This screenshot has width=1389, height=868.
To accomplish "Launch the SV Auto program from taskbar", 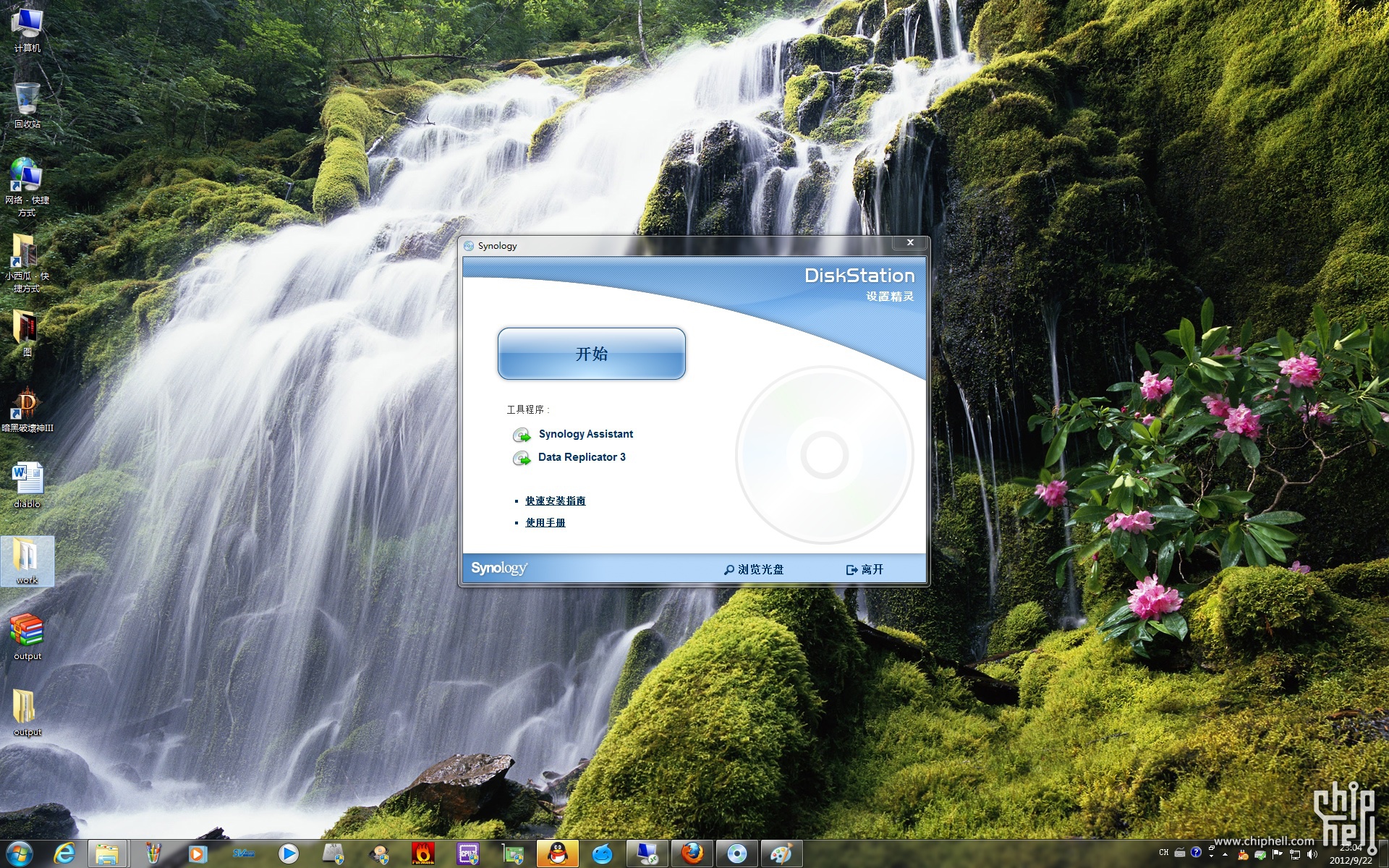I will click(243, 854).
